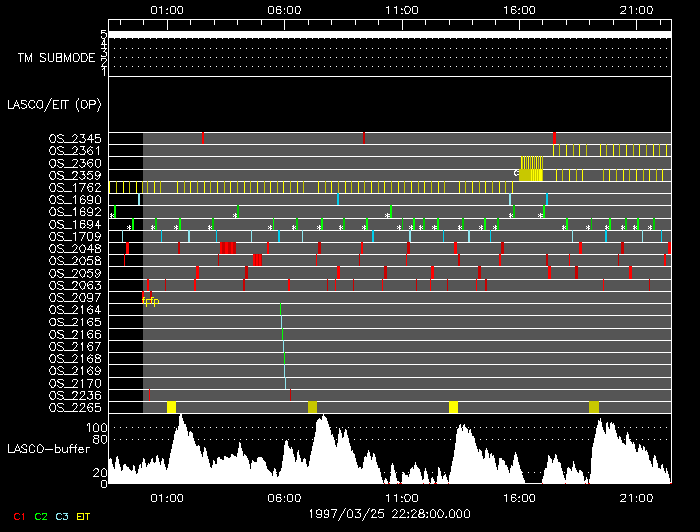Select the OS_2265 row label
Screen dimensions: 700x532
(x=75, y=407)
